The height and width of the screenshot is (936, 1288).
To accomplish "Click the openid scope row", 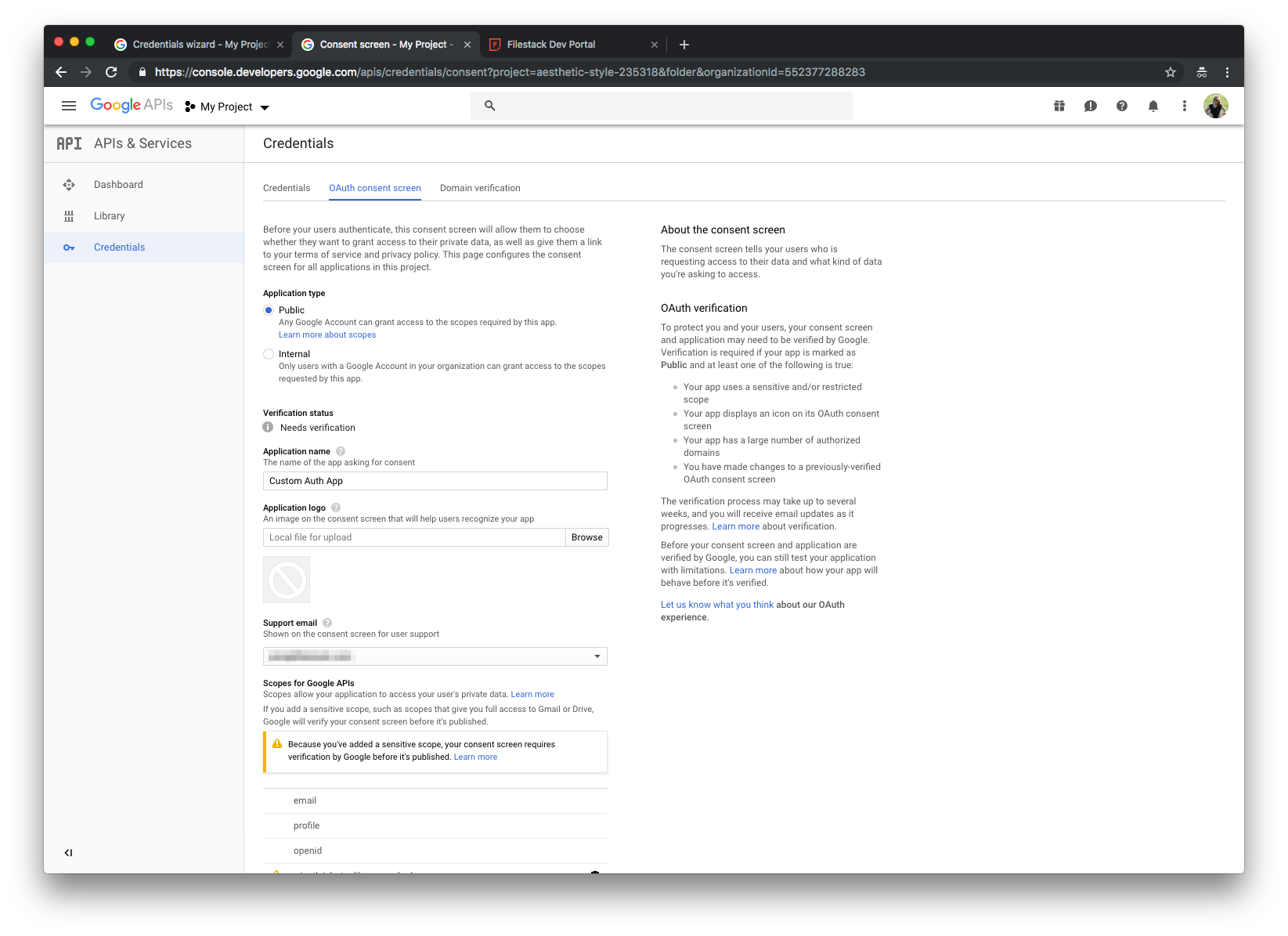I will click(x=435, y=851).
